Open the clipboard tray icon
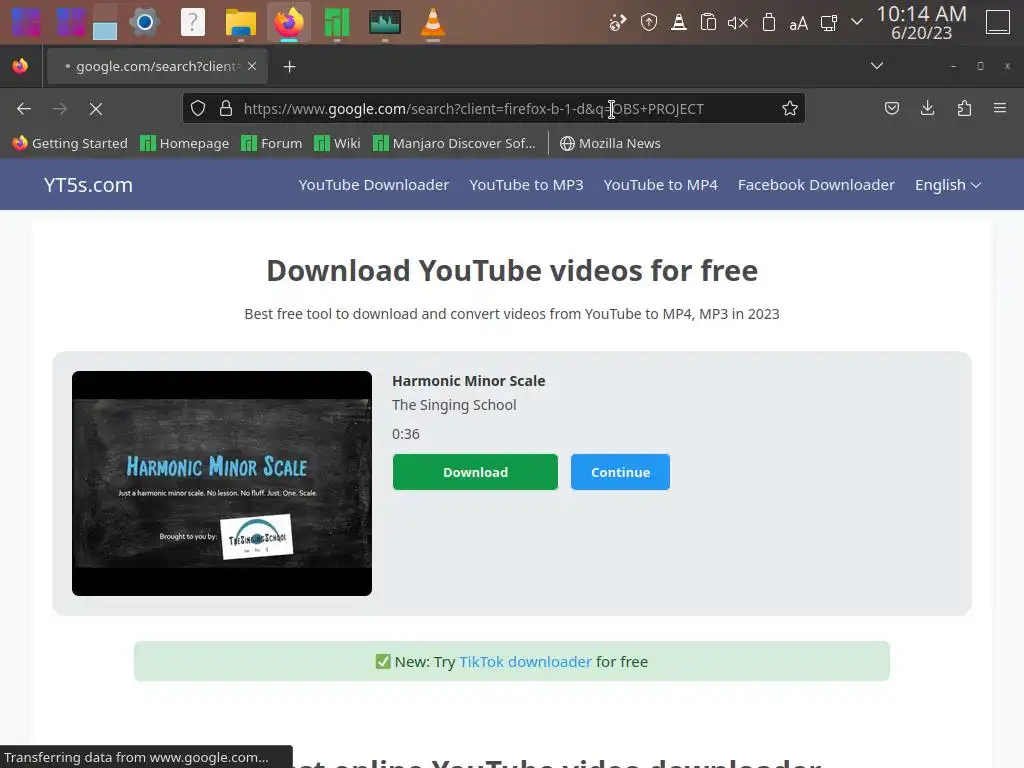The height and width of the screenshot is (768, 1024). (709, 23)
